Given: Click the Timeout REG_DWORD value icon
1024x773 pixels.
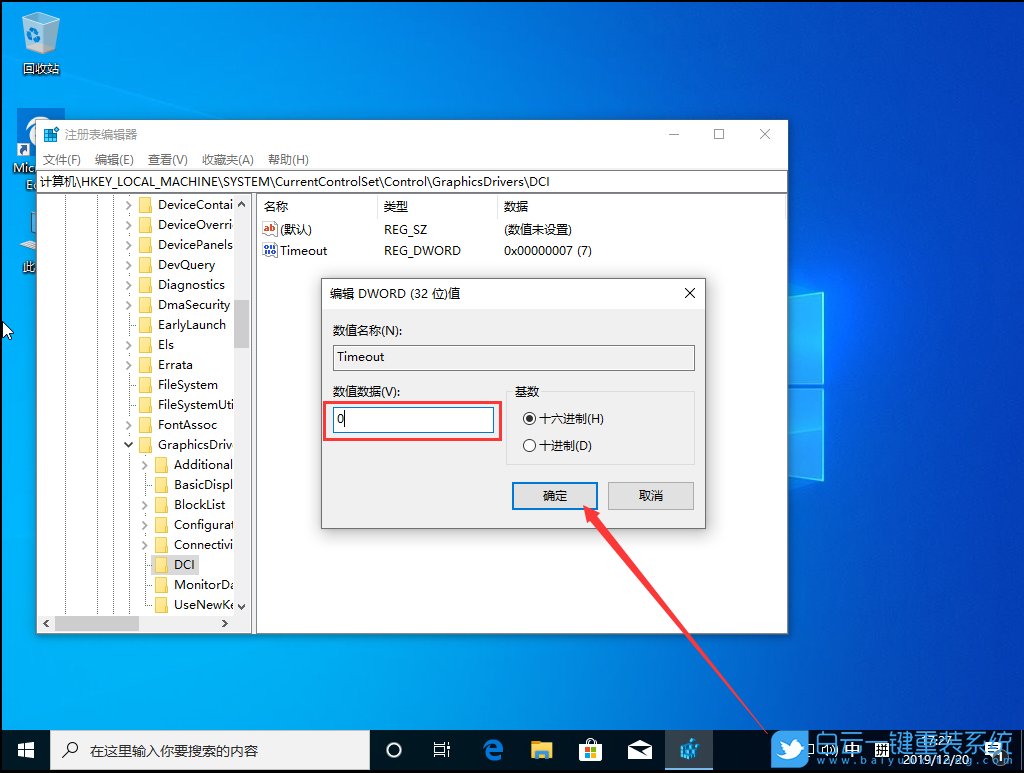Looking at the screenshot, I should point(268,250).
